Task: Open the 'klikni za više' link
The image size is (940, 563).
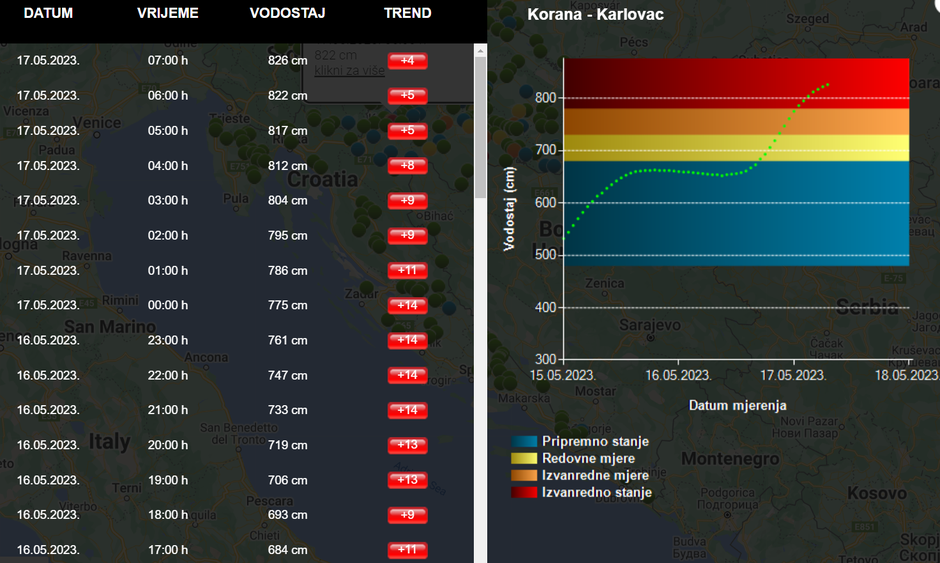Action: click(349, 72)
